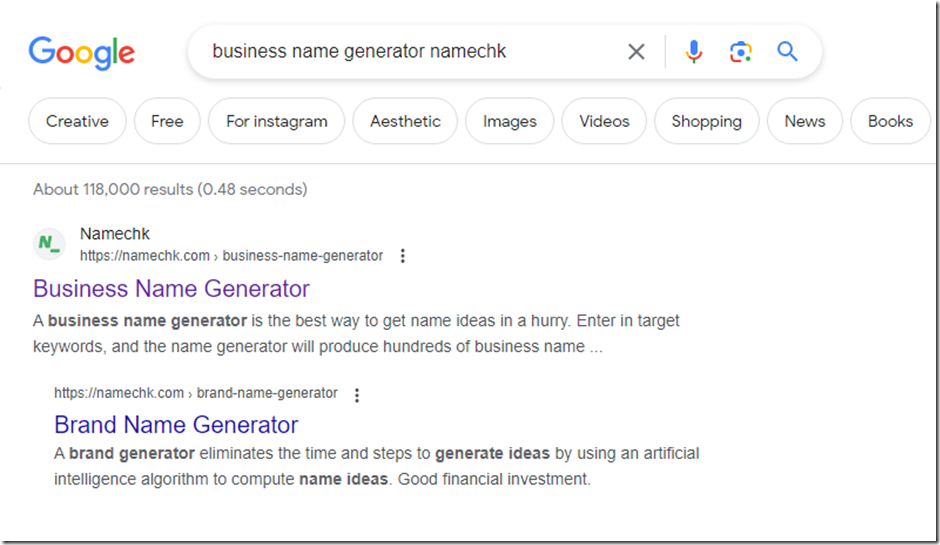Switch to the Images tab

[509, 121]
